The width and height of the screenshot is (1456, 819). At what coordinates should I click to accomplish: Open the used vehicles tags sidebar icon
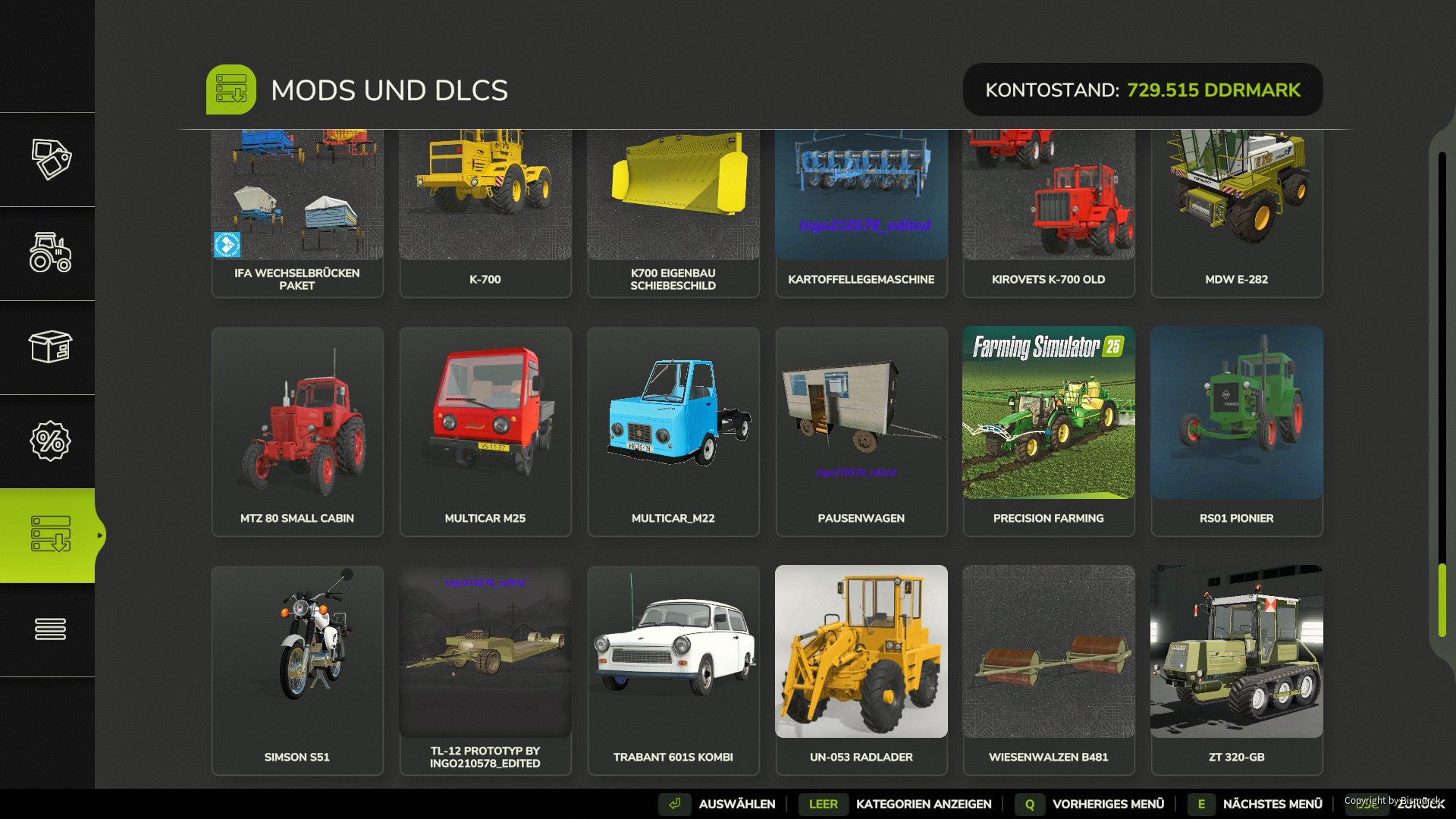click(x=50, y=159)
